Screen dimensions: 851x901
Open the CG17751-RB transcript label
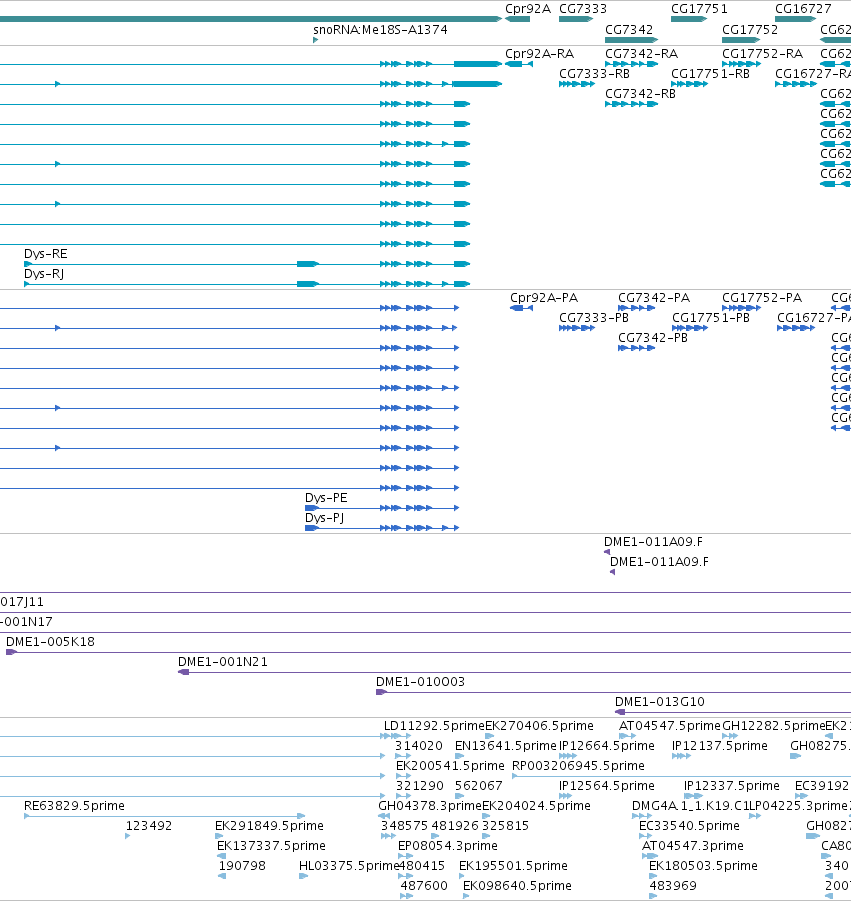(x=710, y=74)
